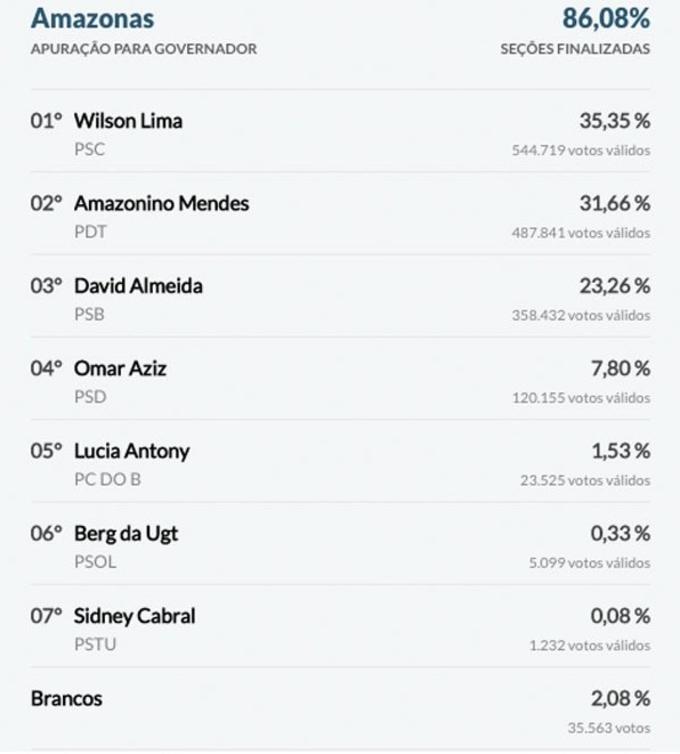Click the 120.155 votos válidos count
Viewport: 680px width, 754px height.
click(x=581, y=398)
